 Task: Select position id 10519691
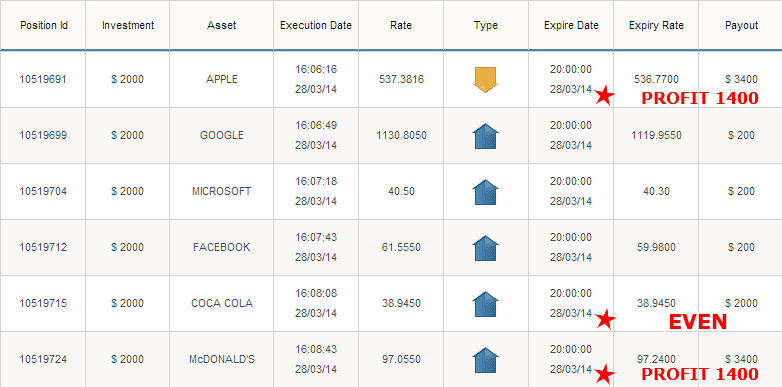tap(43, 79)
